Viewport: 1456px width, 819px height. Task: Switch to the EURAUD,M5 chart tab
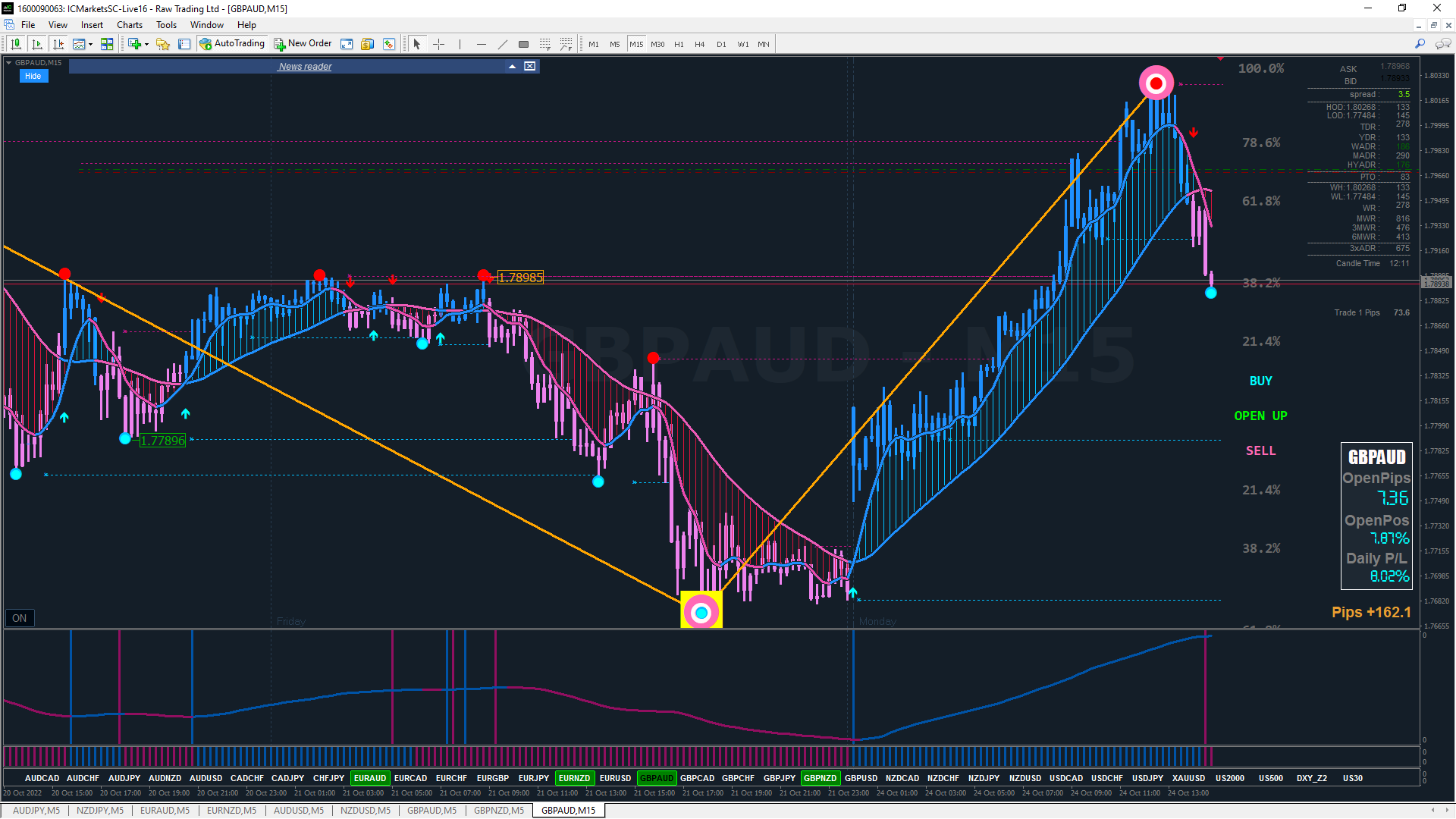165,811
